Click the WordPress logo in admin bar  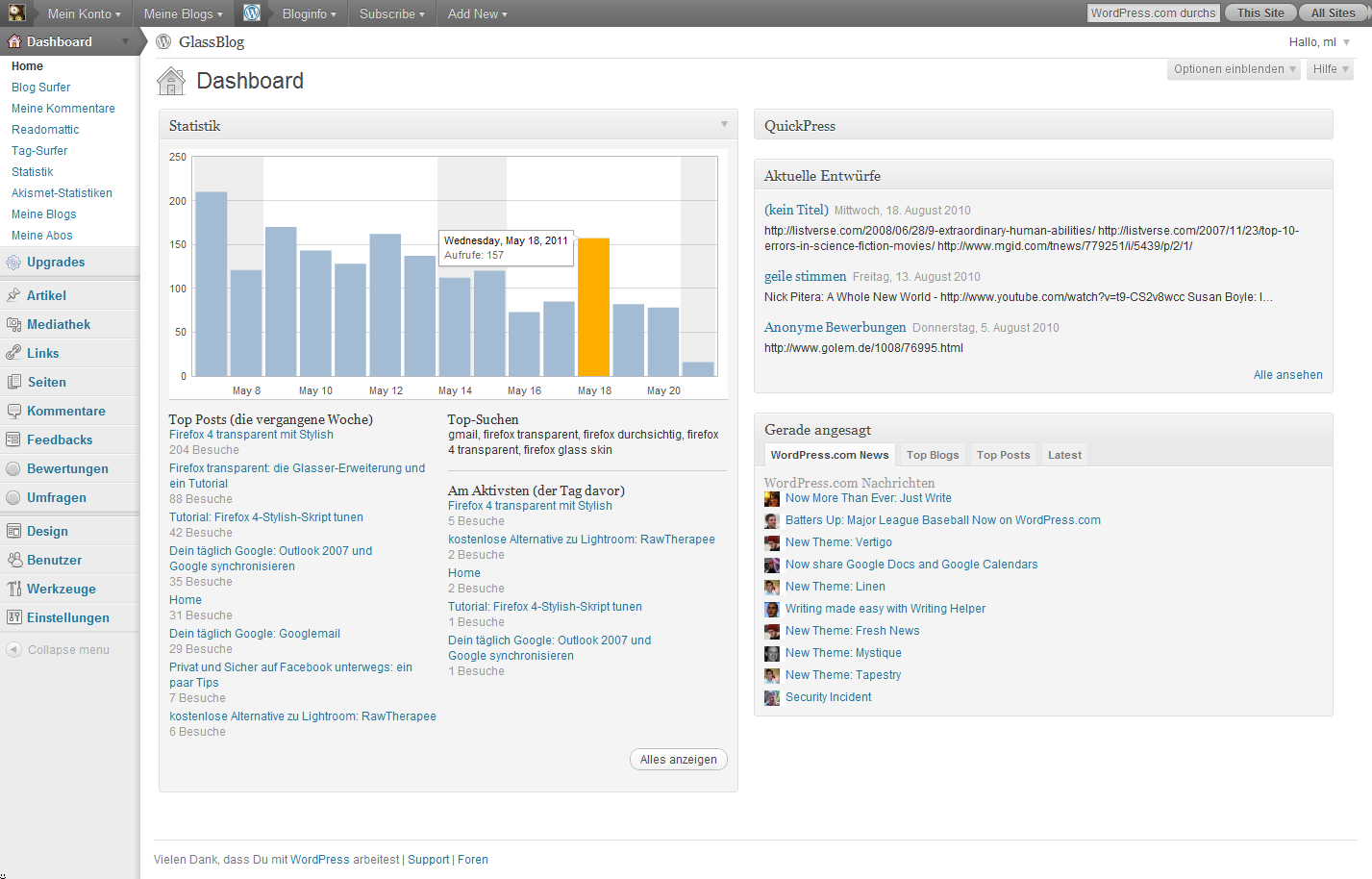[x=252, y=13]
